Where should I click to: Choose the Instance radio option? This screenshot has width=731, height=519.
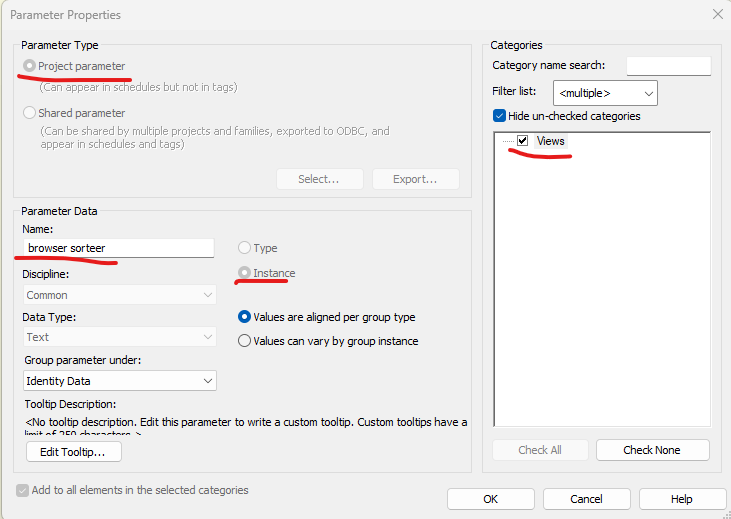(244, 273)
